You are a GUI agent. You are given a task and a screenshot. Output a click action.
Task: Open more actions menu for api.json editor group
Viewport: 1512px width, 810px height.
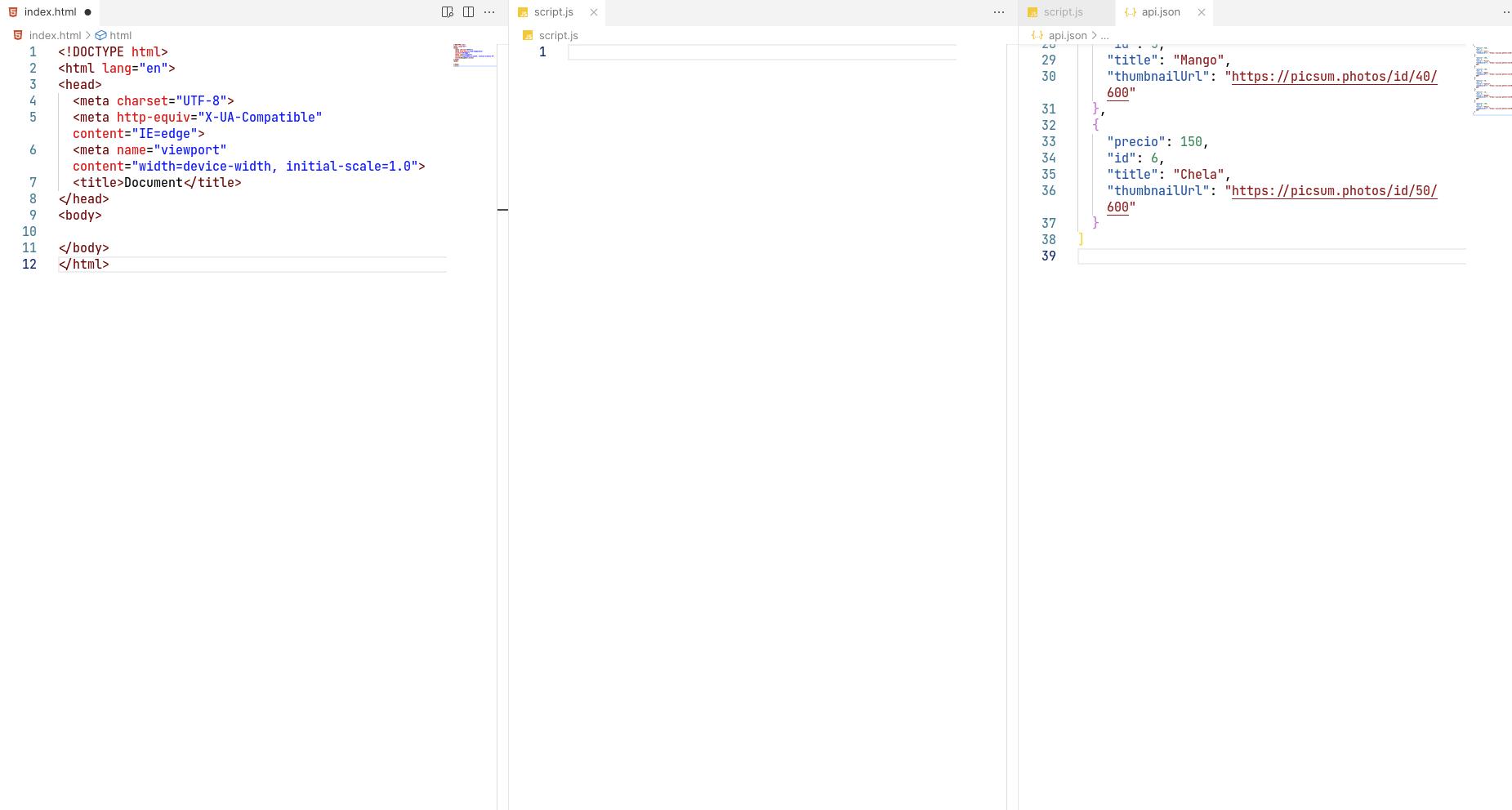[1506, 12]
